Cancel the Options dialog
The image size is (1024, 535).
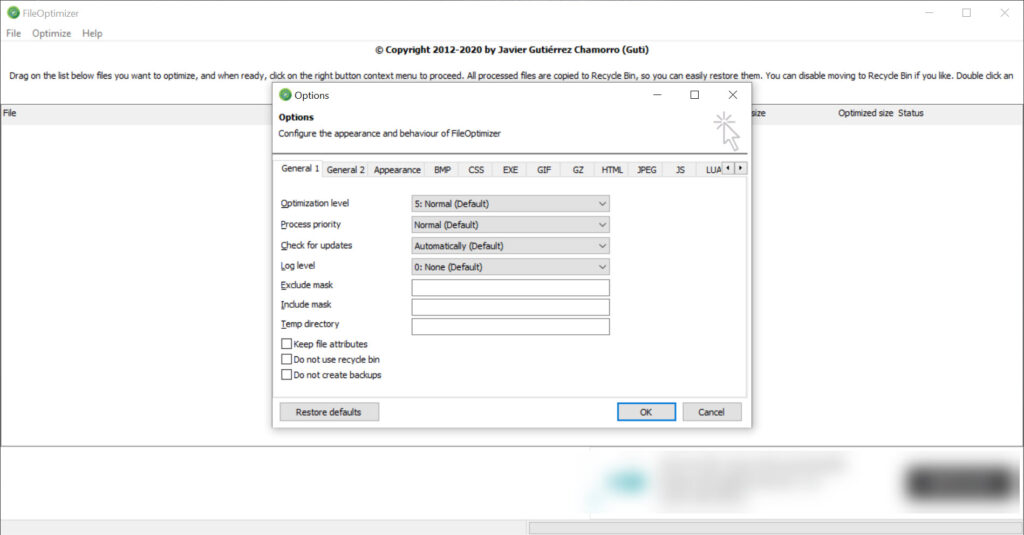711,412
